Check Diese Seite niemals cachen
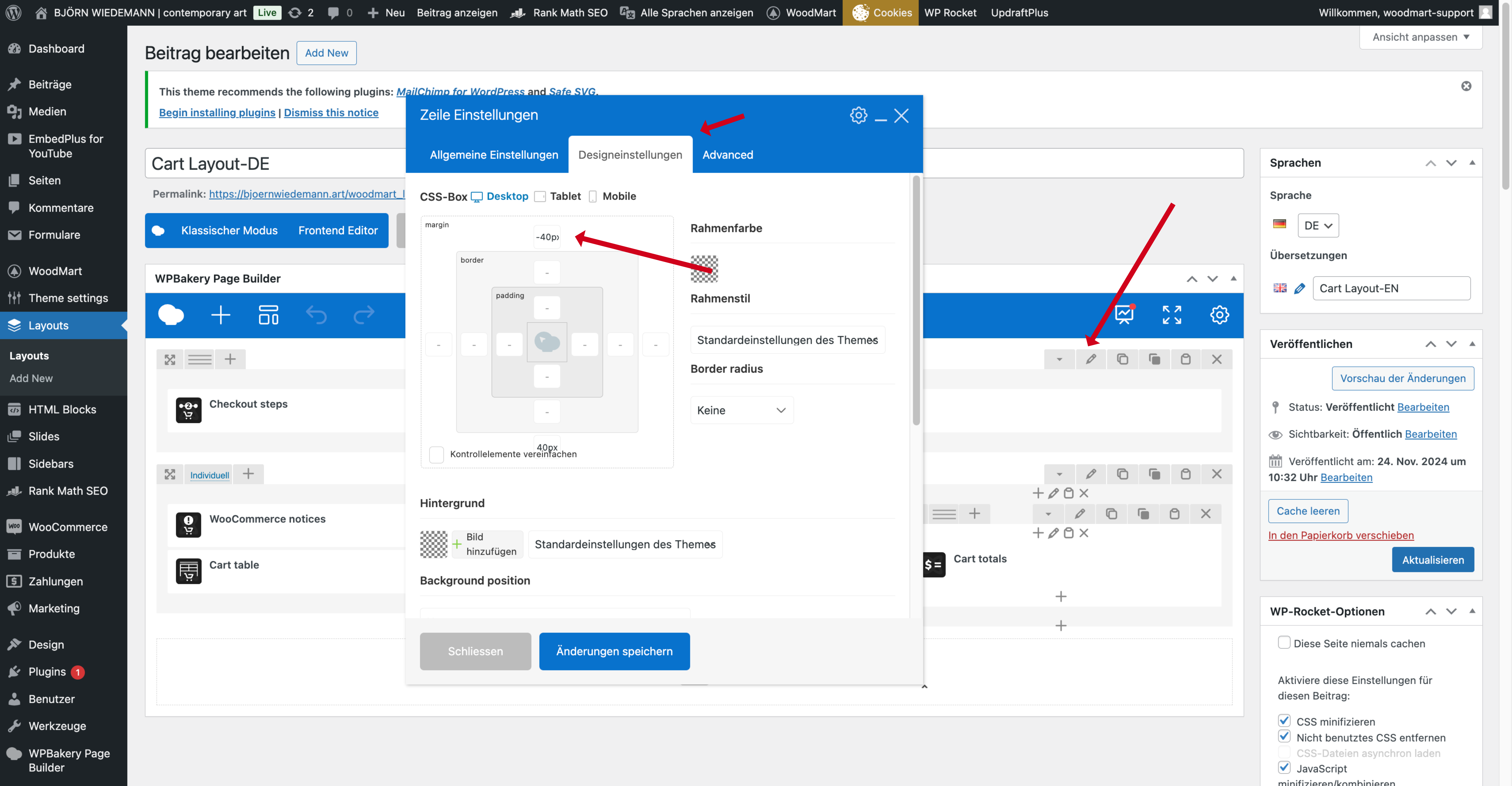 click(1284, 643)
